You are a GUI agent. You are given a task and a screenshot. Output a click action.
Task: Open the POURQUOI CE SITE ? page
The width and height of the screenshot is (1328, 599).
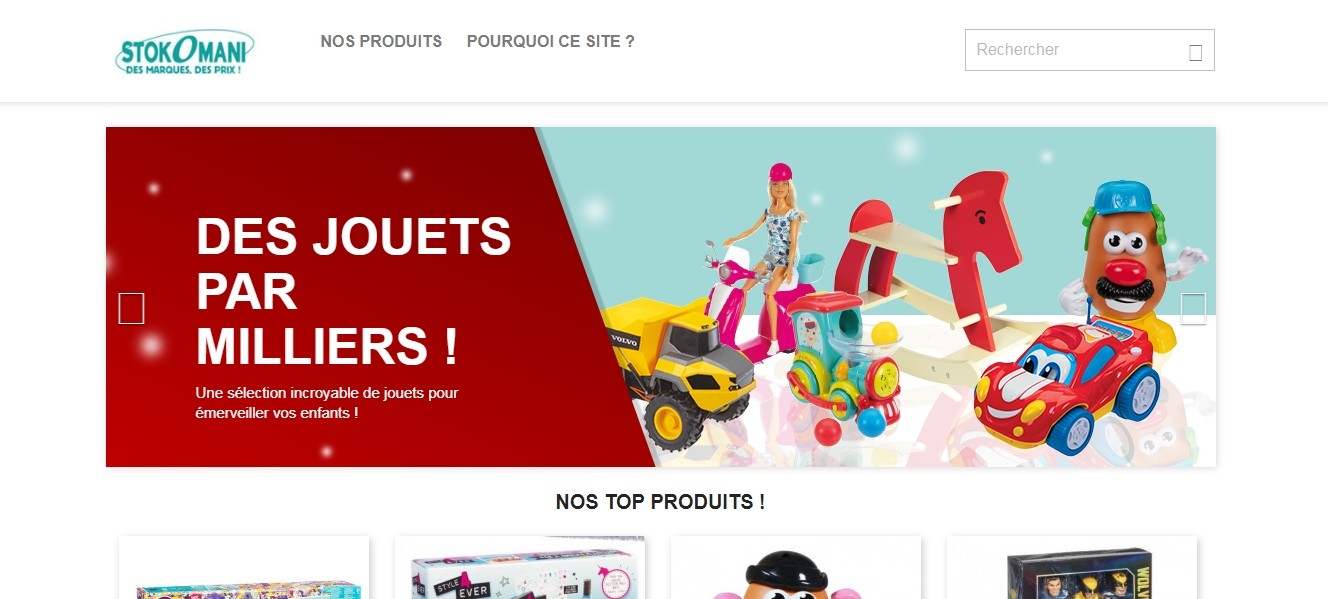(x=551, y=42)
